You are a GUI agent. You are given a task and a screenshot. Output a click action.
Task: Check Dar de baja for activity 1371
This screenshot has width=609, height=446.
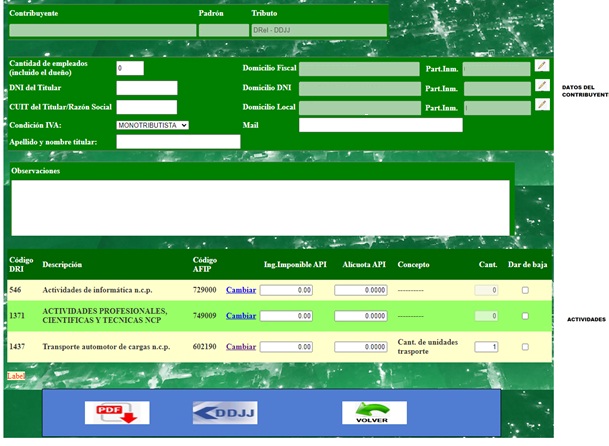pyautogui.click(x=526, y=316)
